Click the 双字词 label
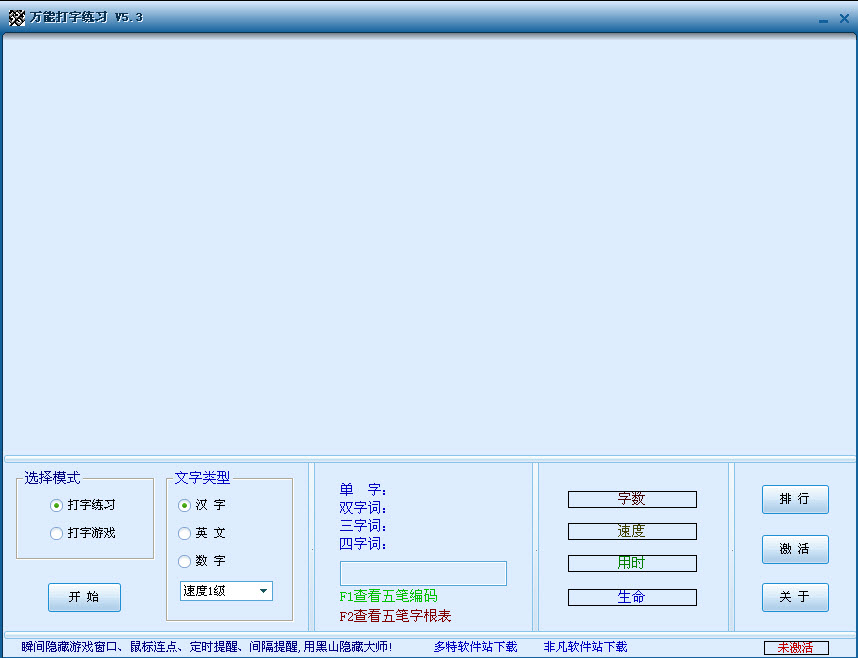 [363, 507]
